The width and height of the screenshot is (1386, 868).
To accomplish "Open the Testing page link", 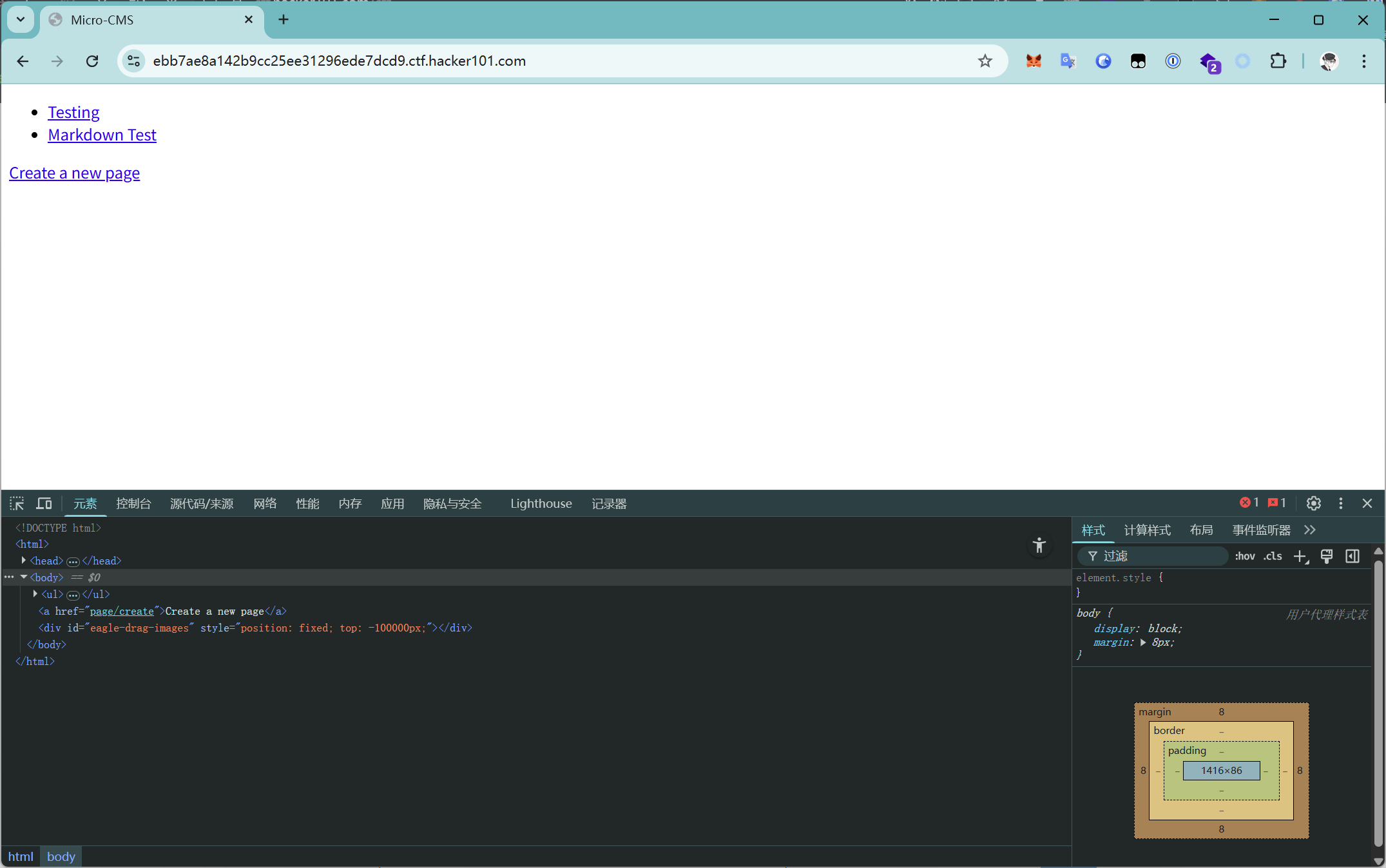I will coord(73,112).
